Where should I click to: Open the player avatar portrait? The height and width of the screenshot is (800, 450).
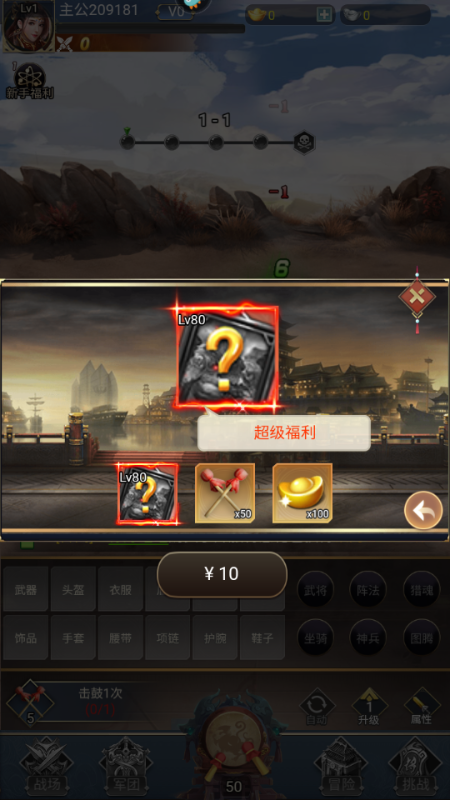(x=29, y=27)
